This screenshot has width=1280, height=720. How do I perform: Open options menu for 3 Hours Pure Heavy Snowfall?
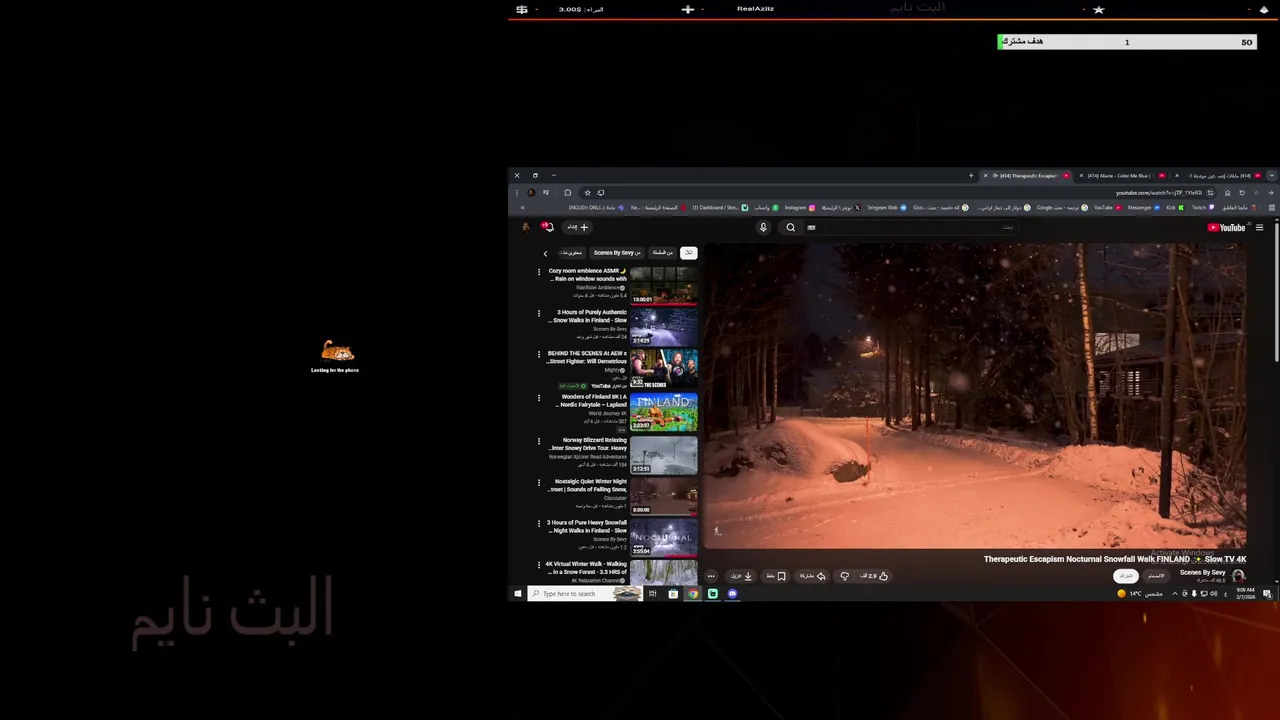point(539,524)
